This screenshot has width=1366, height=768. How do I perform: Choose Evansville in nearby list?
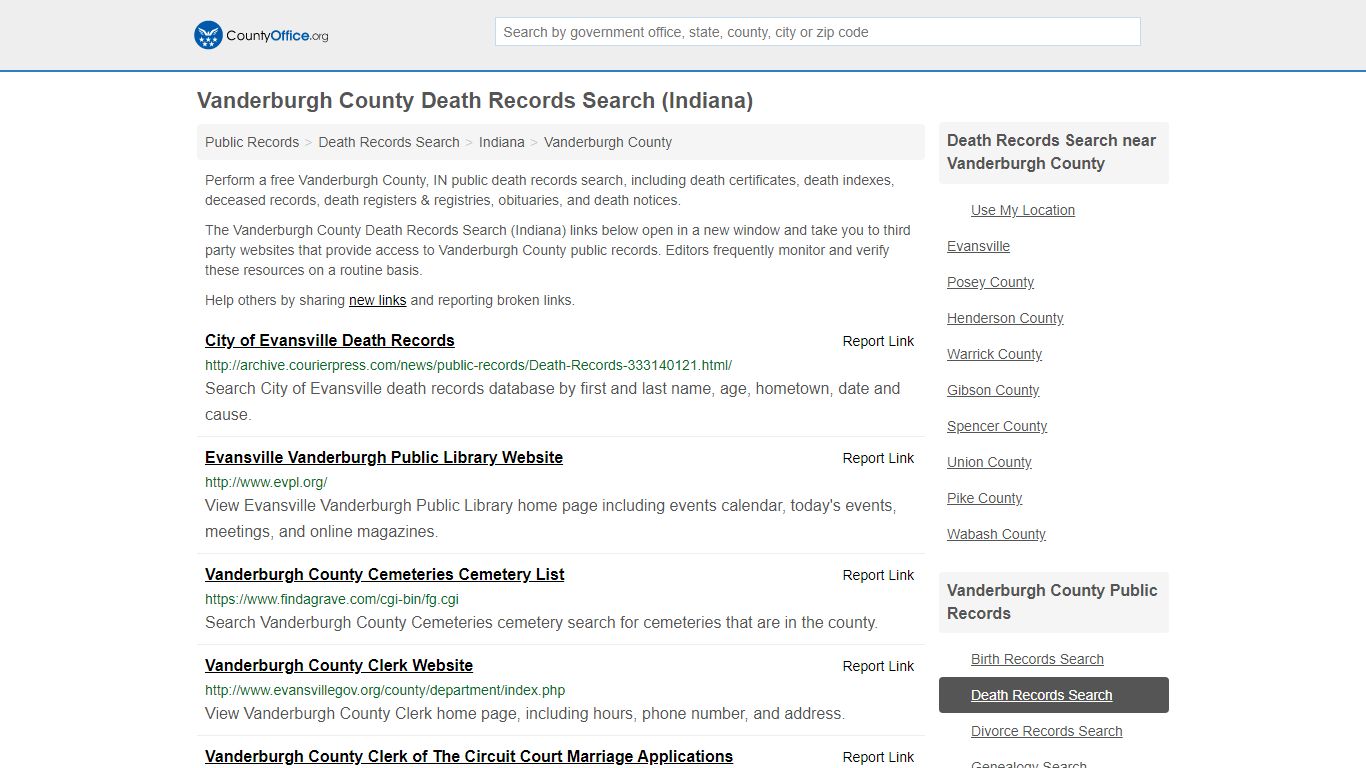978,246
